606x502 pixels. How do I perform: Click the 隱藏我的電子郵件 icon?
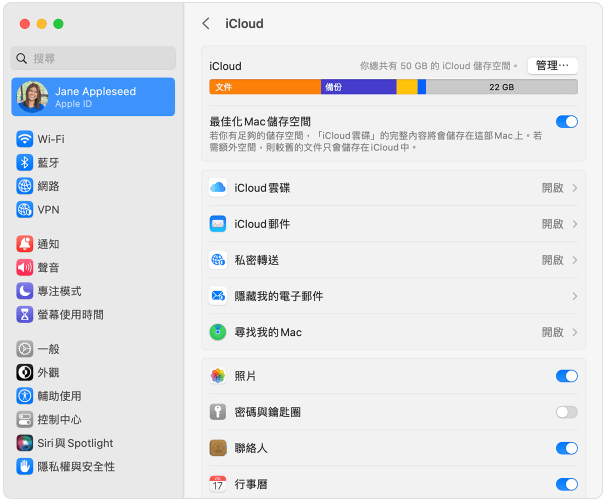tap(217, 296)
